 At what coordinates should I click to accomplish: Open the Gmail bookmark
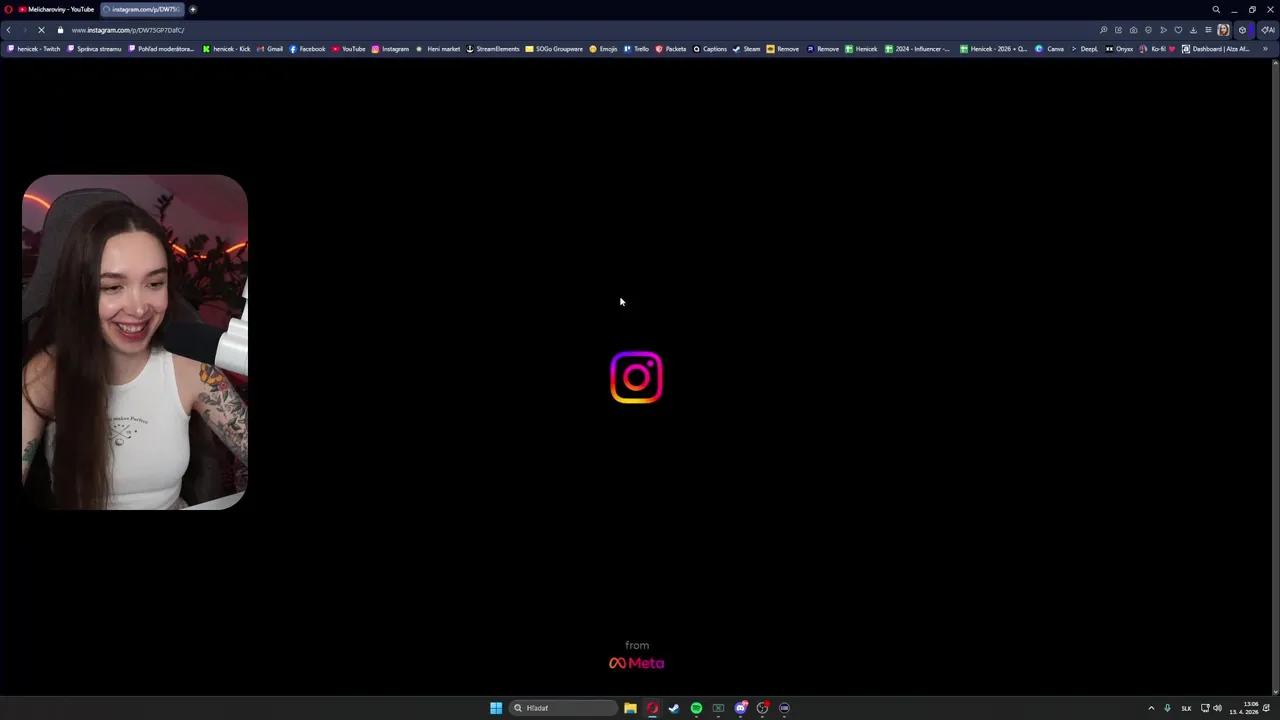coord(270,49)
